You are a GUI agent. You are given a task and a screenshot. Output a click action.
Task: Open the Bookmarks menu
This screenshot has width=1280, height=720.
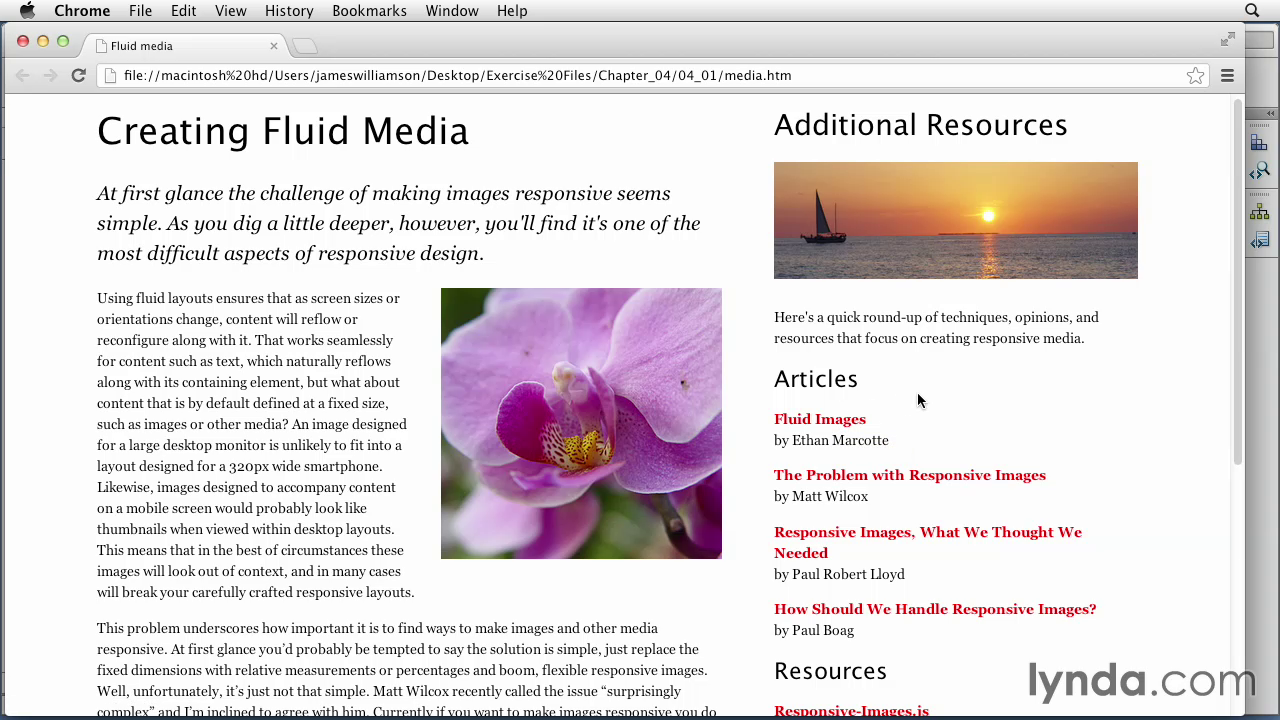point(369,11)
